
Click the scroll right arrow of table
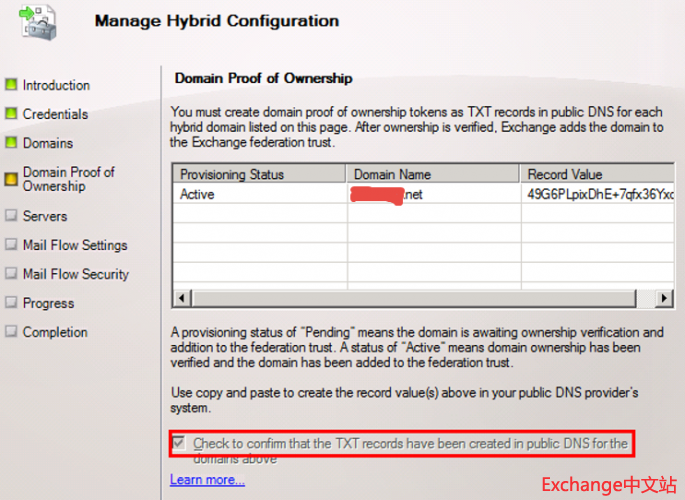tap(666, 298)
